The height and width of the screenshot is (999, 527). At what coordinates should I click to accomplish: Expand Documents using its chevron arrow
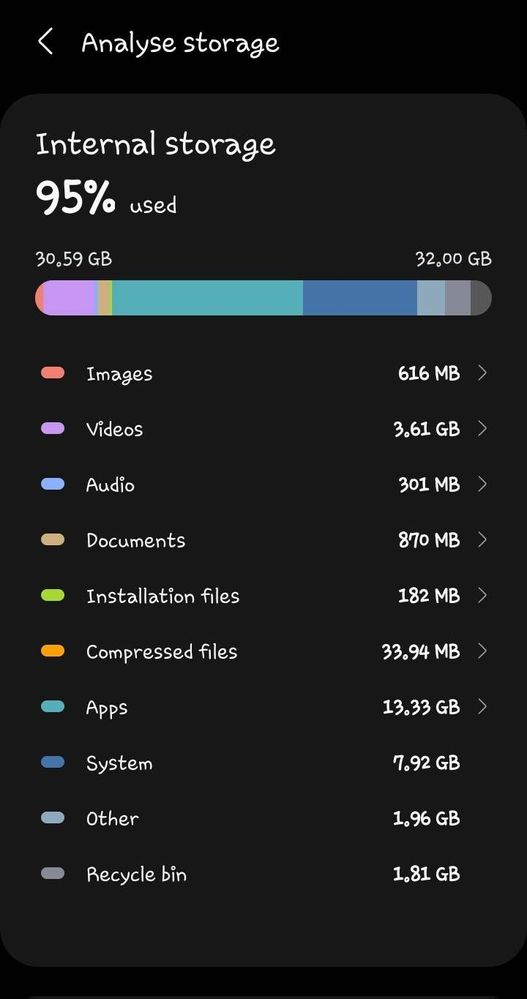482,540
